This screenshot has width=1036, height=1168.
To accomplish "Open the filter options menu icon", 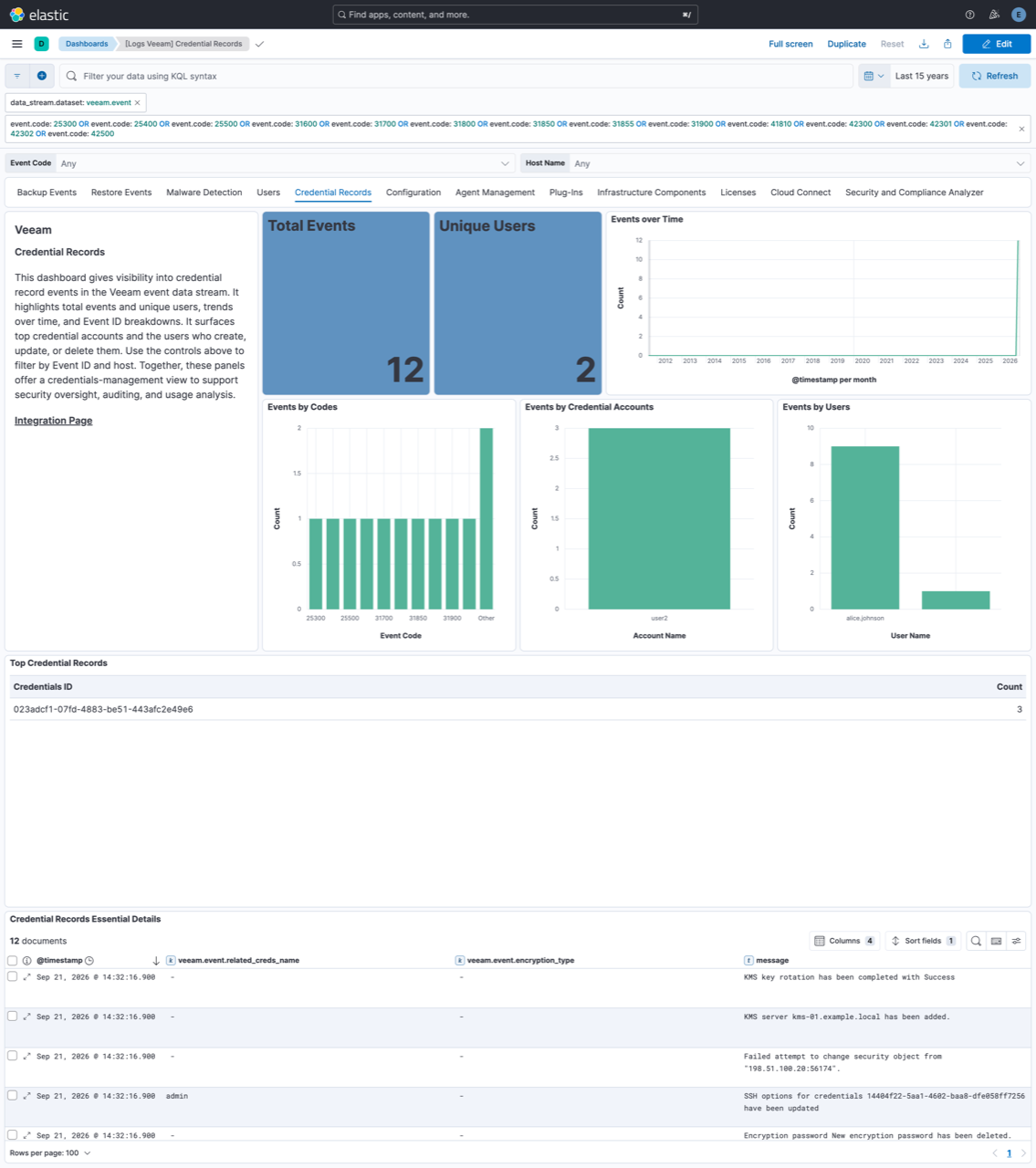I will point(17,76).
